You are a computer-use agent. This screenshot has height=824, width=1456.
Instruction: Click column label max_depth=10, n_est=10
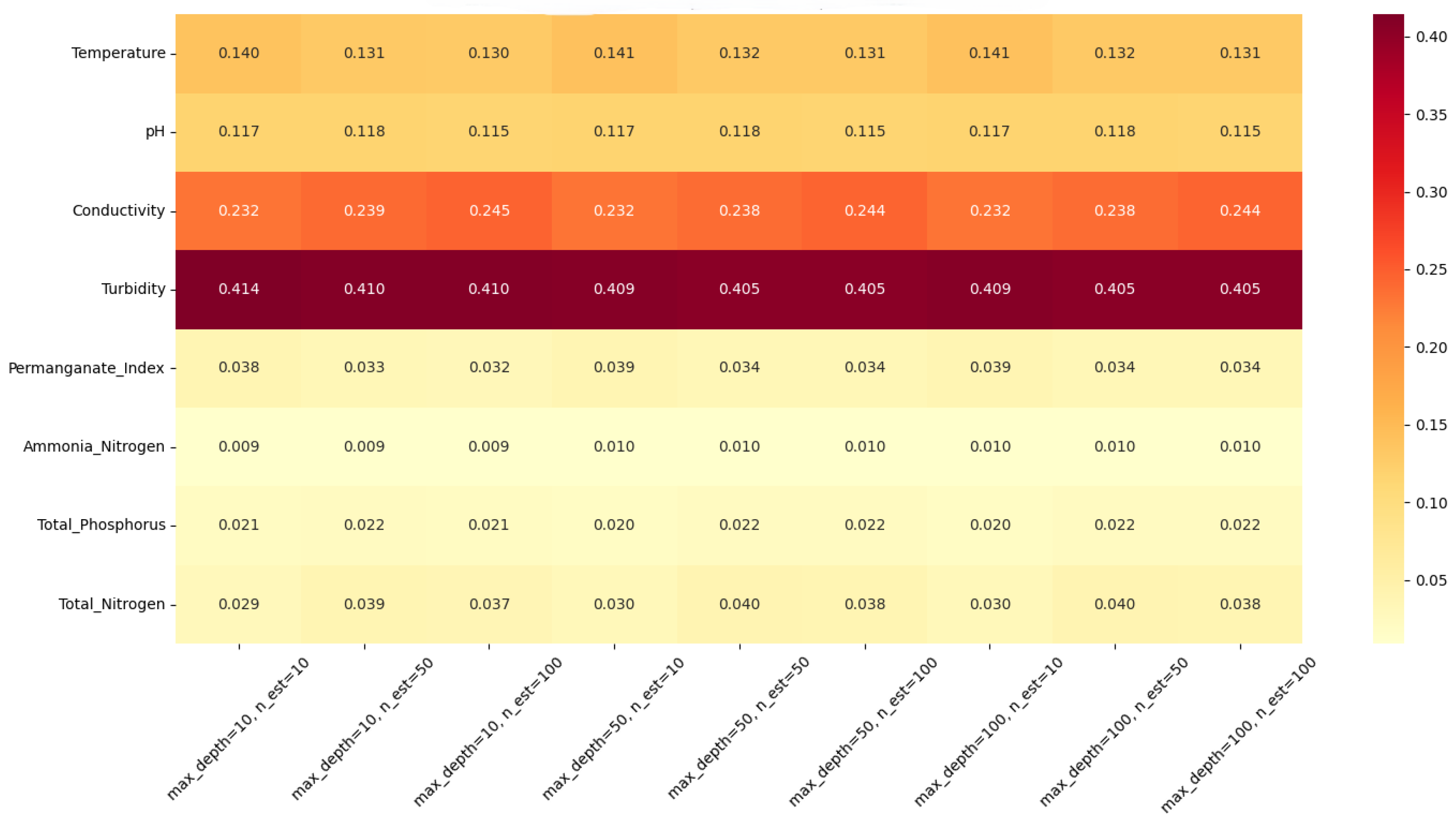[x=238, y=729]
